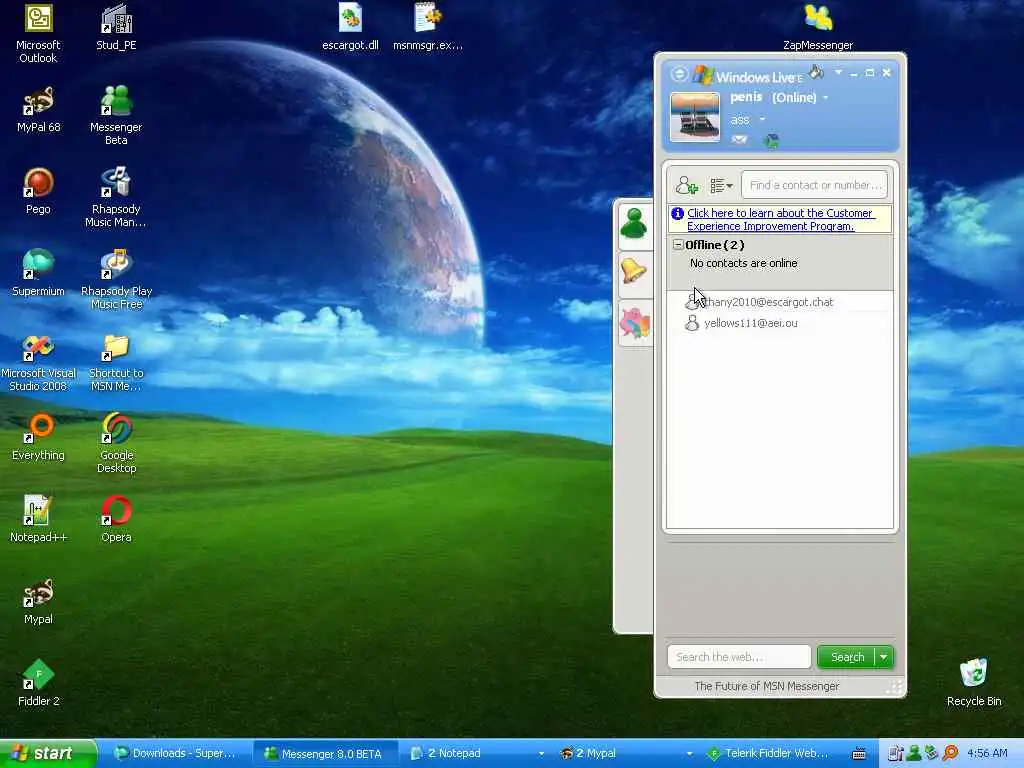The height and width of the screenshot is (768, 1024).
Task: Open the Customer Experience Improvement Program link
Action: tap(780, 219)
